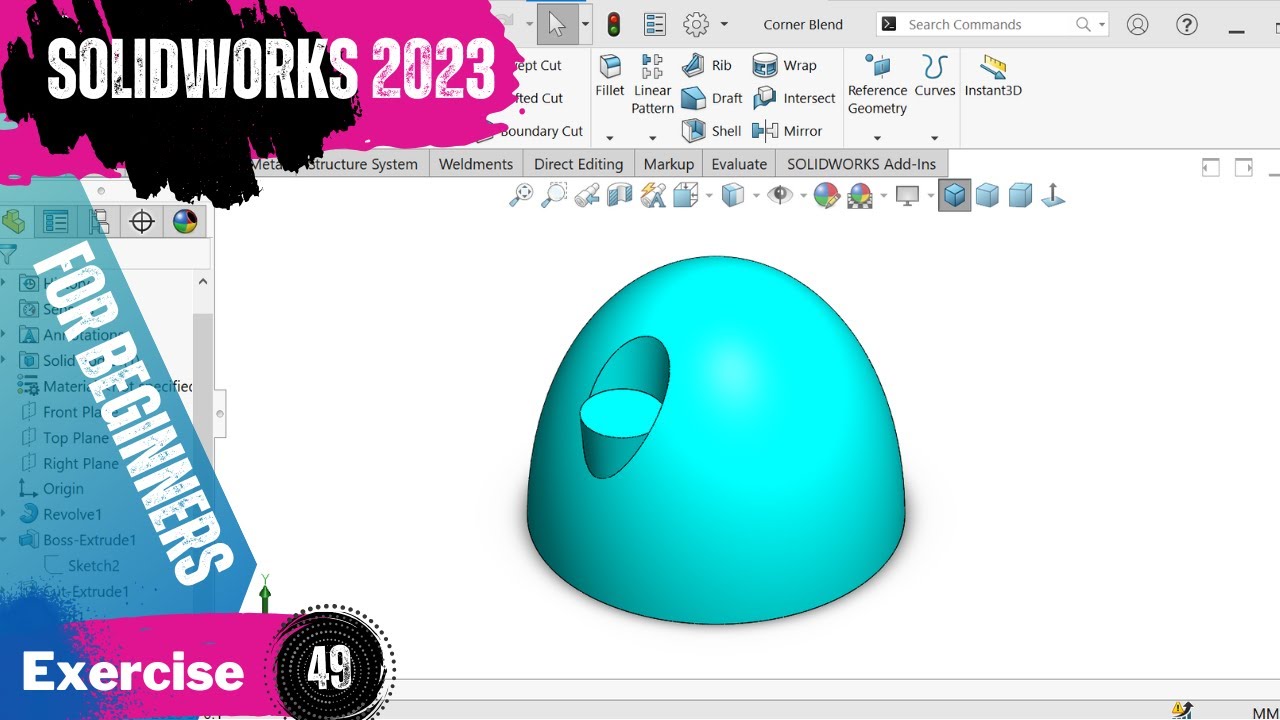Switch to the Markup tab
This screenshot has height=720, width=1280.
pos(669,164)
